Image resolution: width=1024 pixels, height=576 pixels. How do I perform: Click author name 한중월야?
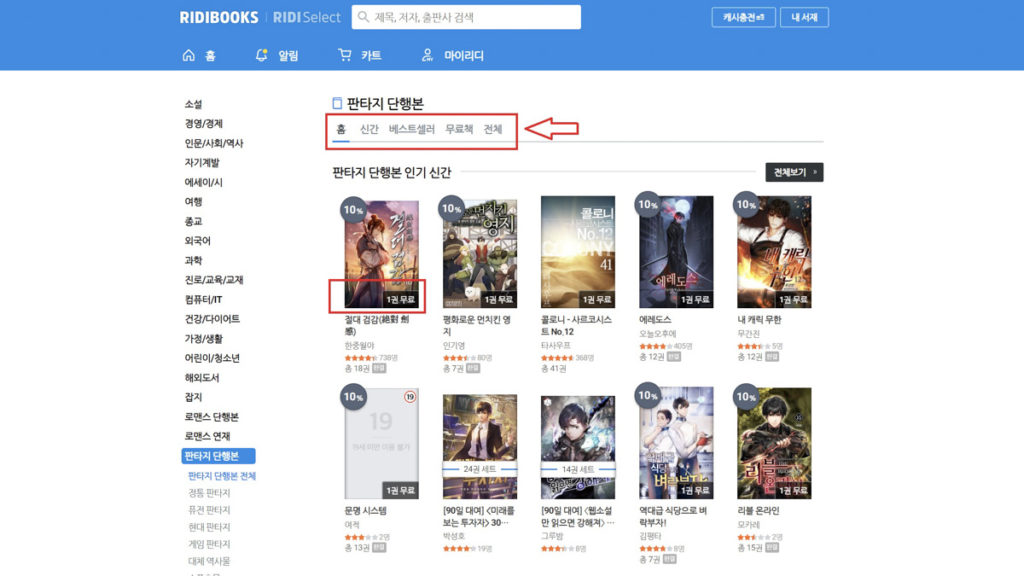point(359,345)
